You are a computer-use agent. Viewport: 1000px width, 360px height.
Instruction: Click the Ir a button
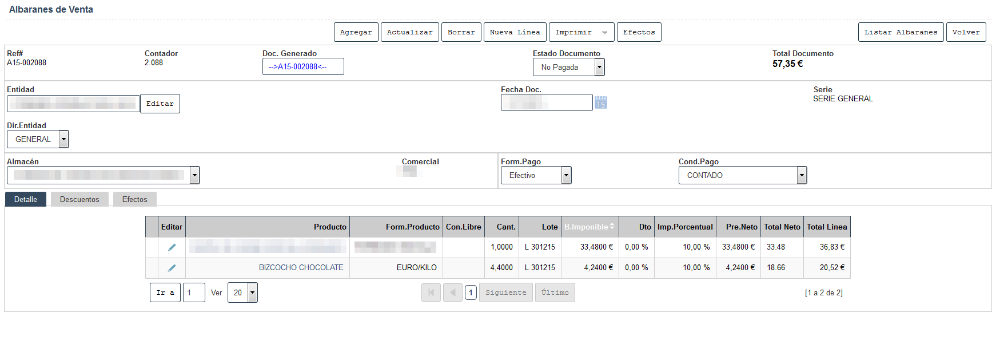pos(166,293)
